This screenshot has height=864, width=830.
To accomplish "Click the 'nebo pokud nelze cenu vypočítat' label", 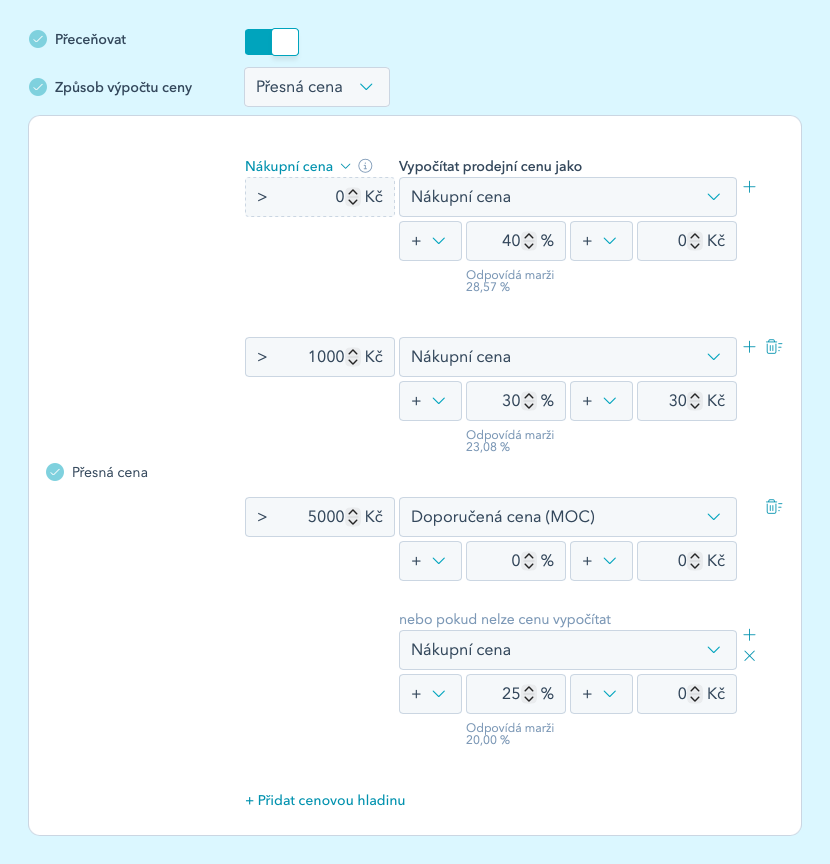I will (505, 619).
